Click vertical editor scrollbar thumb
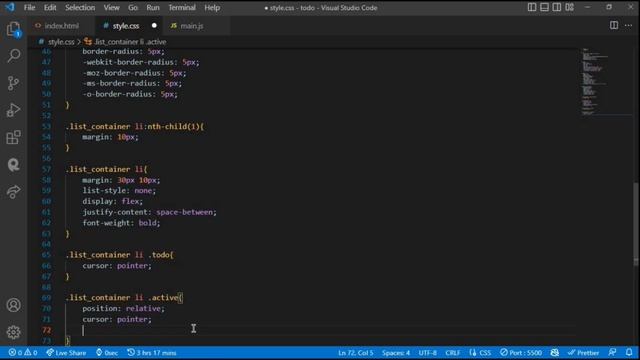This screenshot has height=360, width=640. pyautogui.click(x=636, y=224)
